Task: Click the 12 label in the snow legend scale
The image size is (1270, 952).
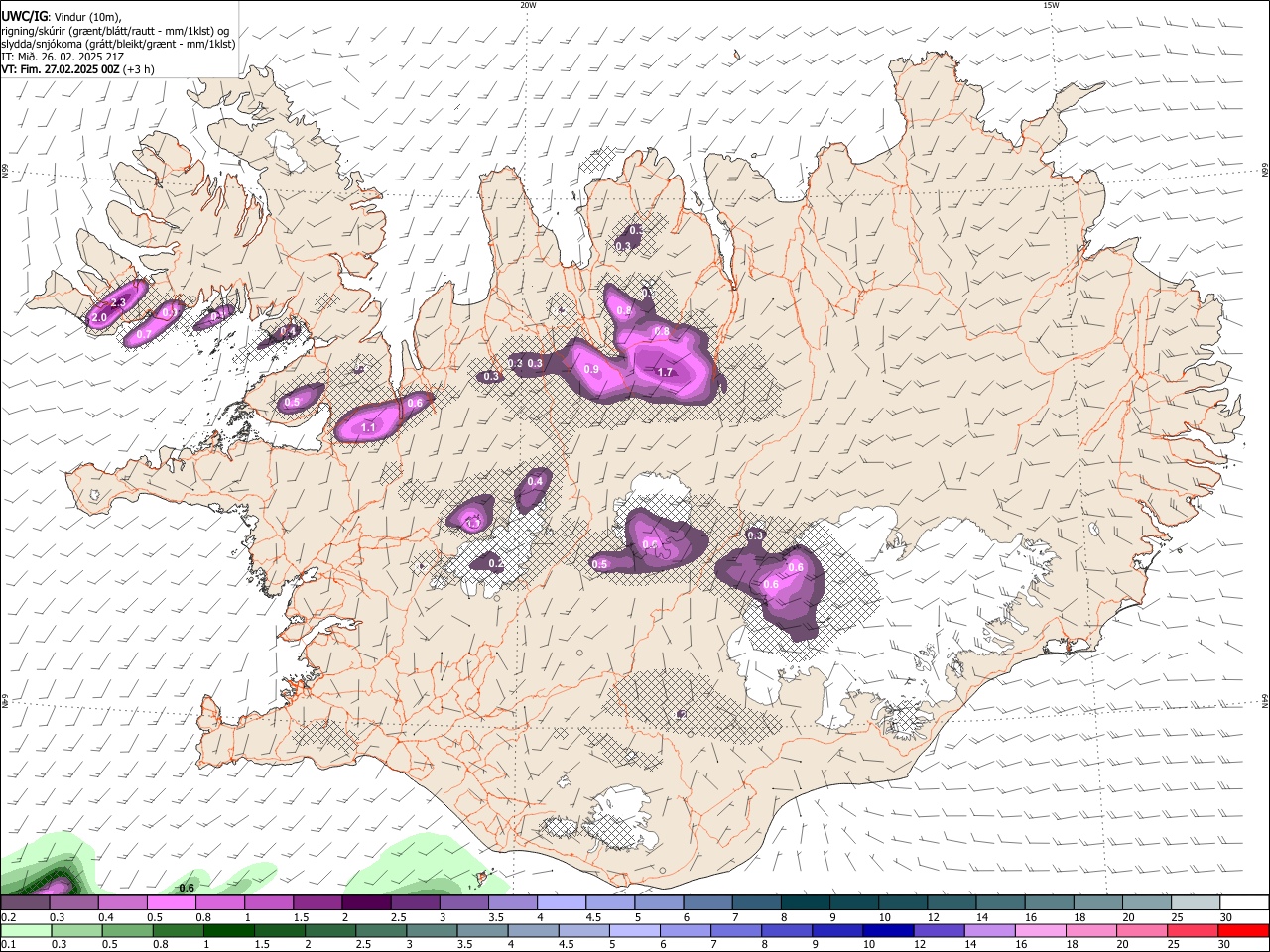Action: (x=933, y=917)
